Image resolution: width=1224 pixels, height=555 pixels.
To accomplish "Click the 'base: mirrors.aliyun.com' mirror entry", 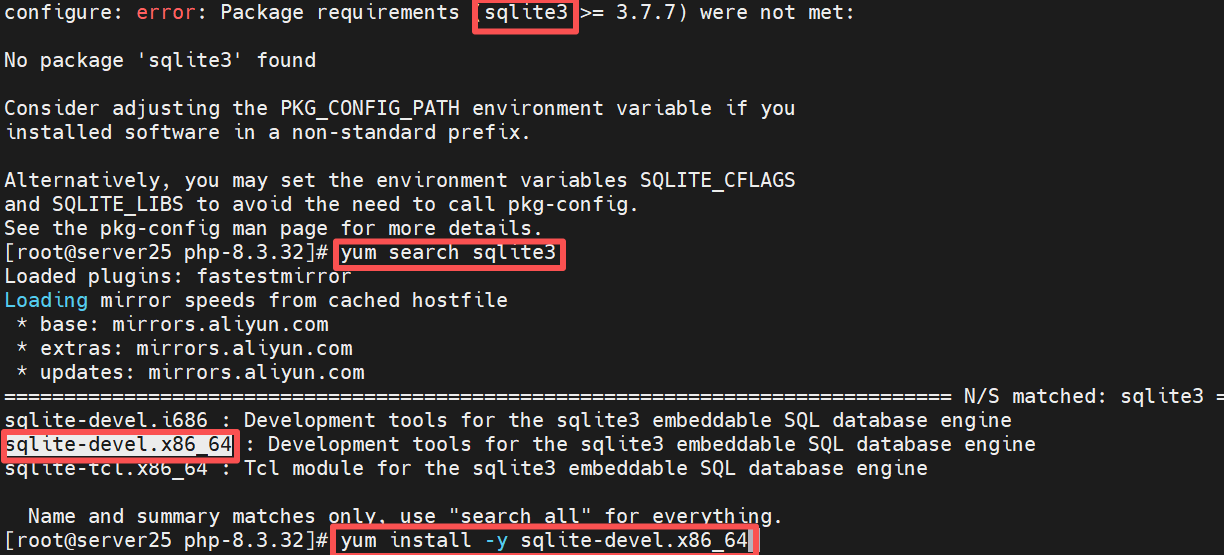I will tap(184, 325).
